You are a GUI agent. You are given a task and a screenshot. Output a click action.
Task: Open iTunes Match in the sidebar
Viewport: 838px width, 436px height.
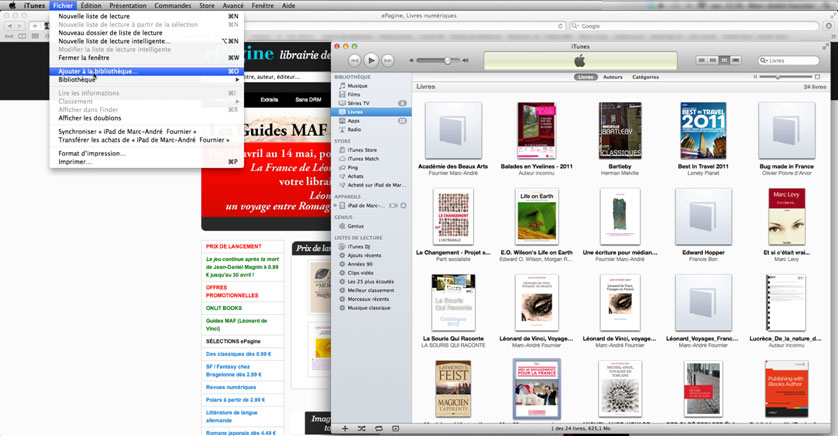[x=363, y=159]
